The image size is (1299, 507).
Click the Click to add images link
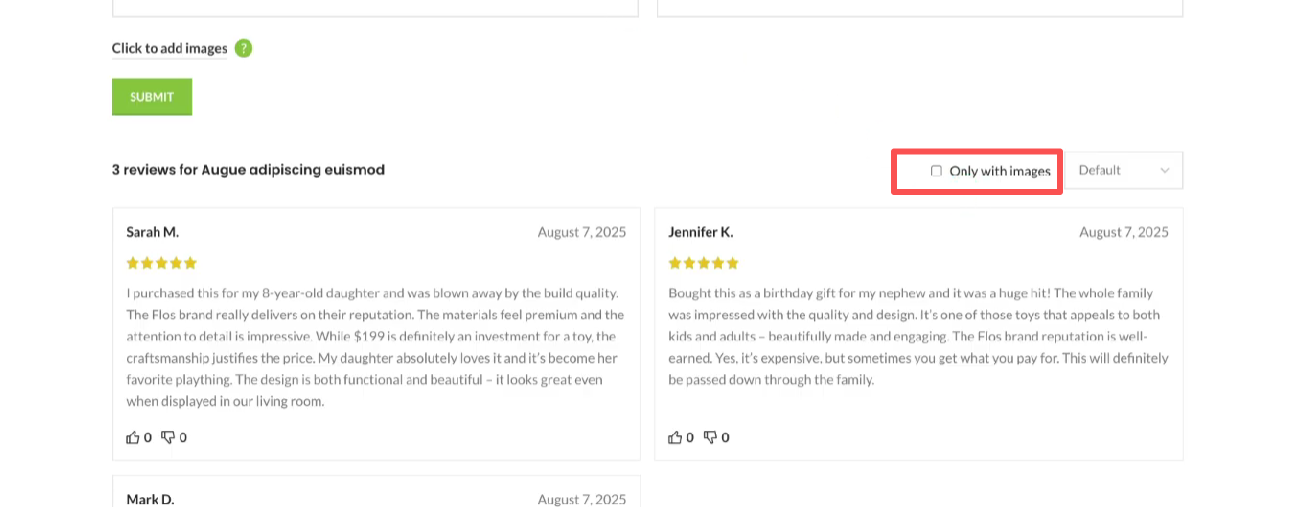click(x=170, y=48)
